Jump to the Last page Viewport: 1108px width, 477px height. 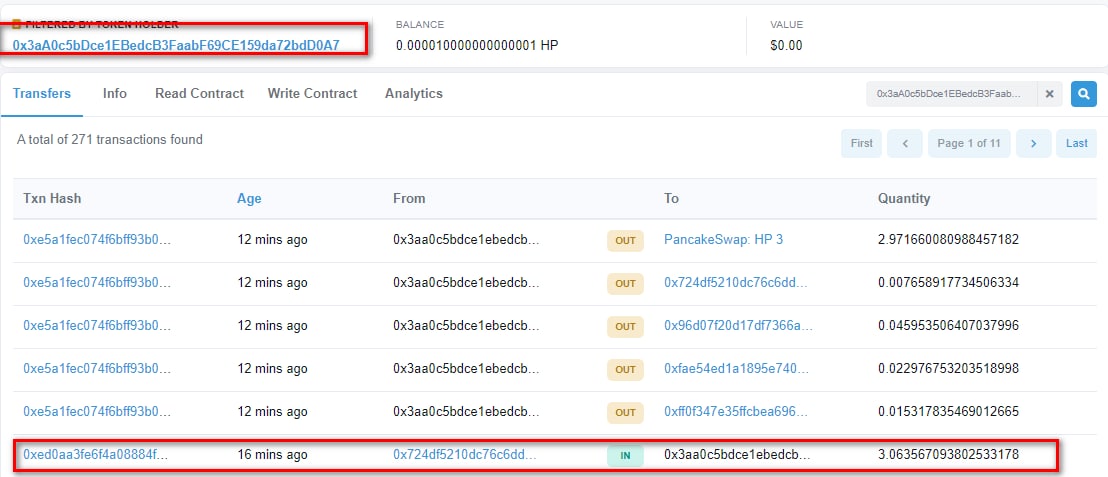1076,143
